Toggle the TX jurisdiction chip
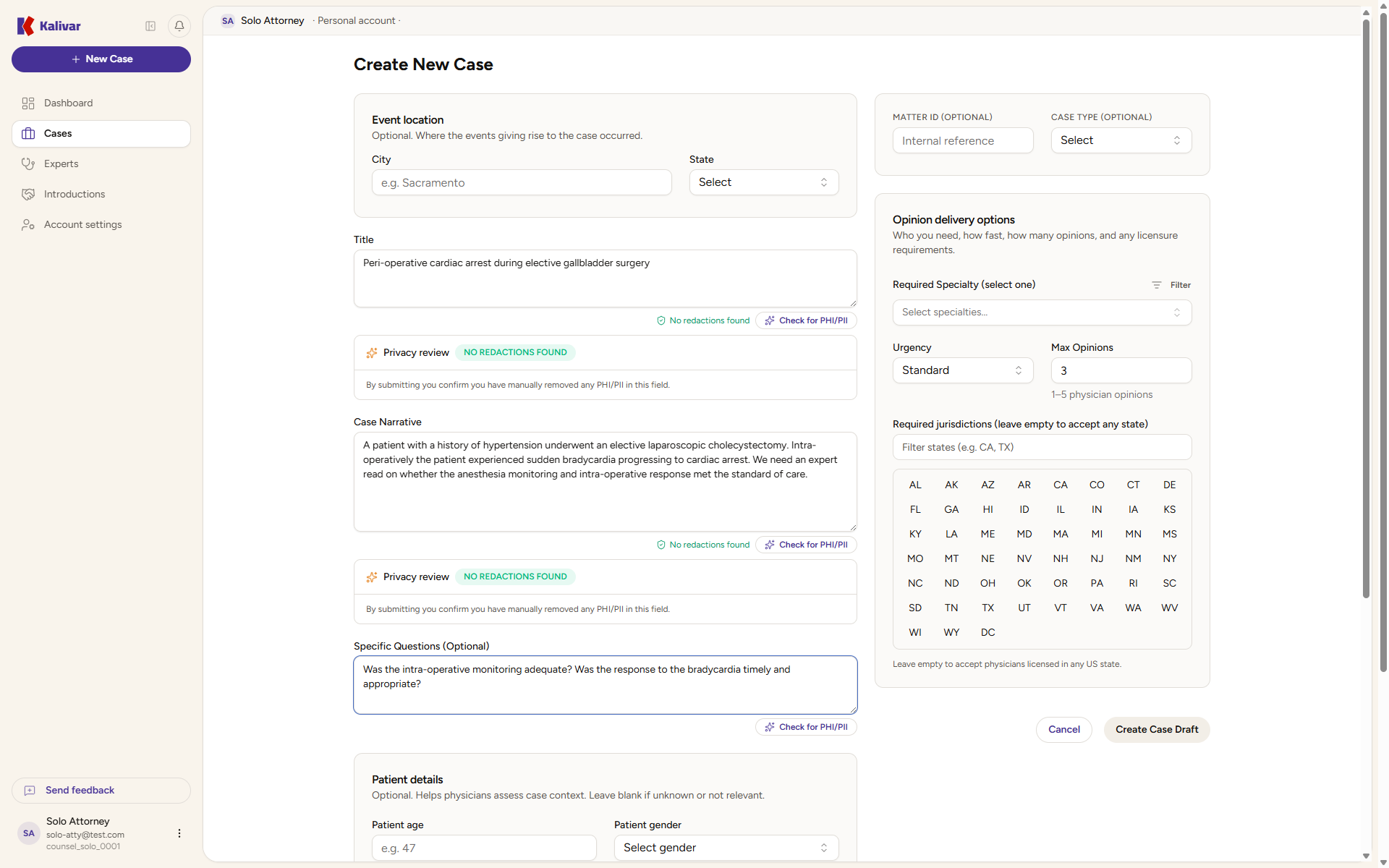 [x=988, y=608]
